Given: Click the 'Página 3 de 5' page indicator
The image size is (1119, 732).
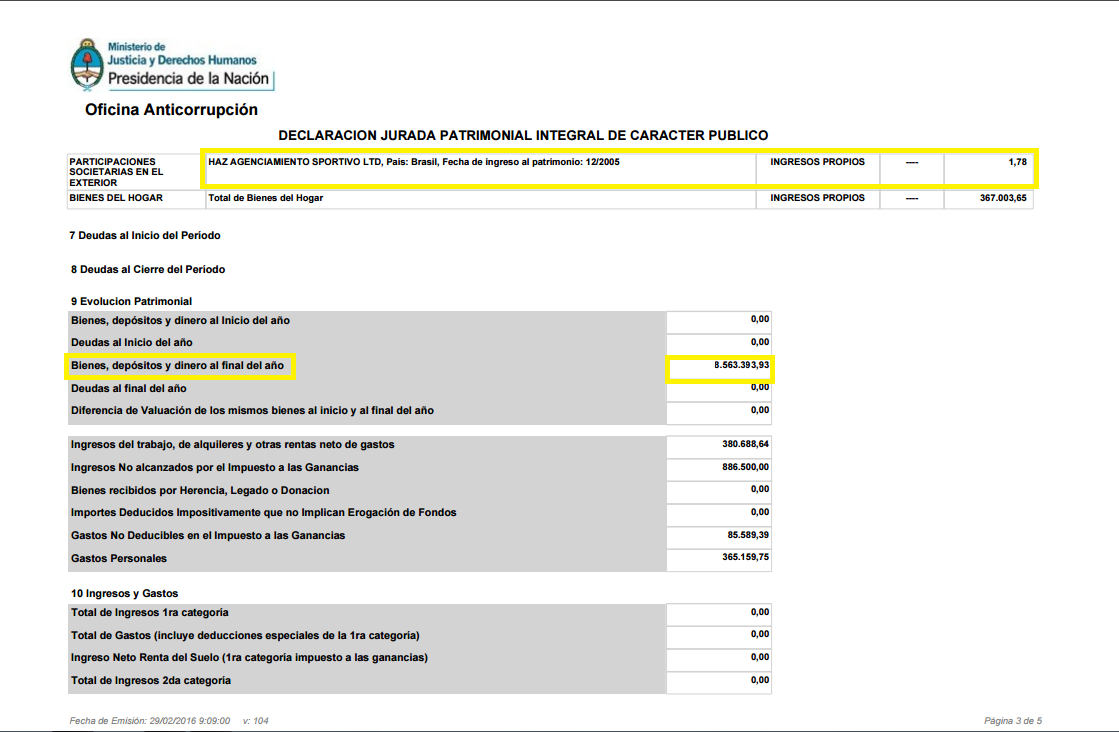Looking at the screenshot, I should pos(1012,720).
